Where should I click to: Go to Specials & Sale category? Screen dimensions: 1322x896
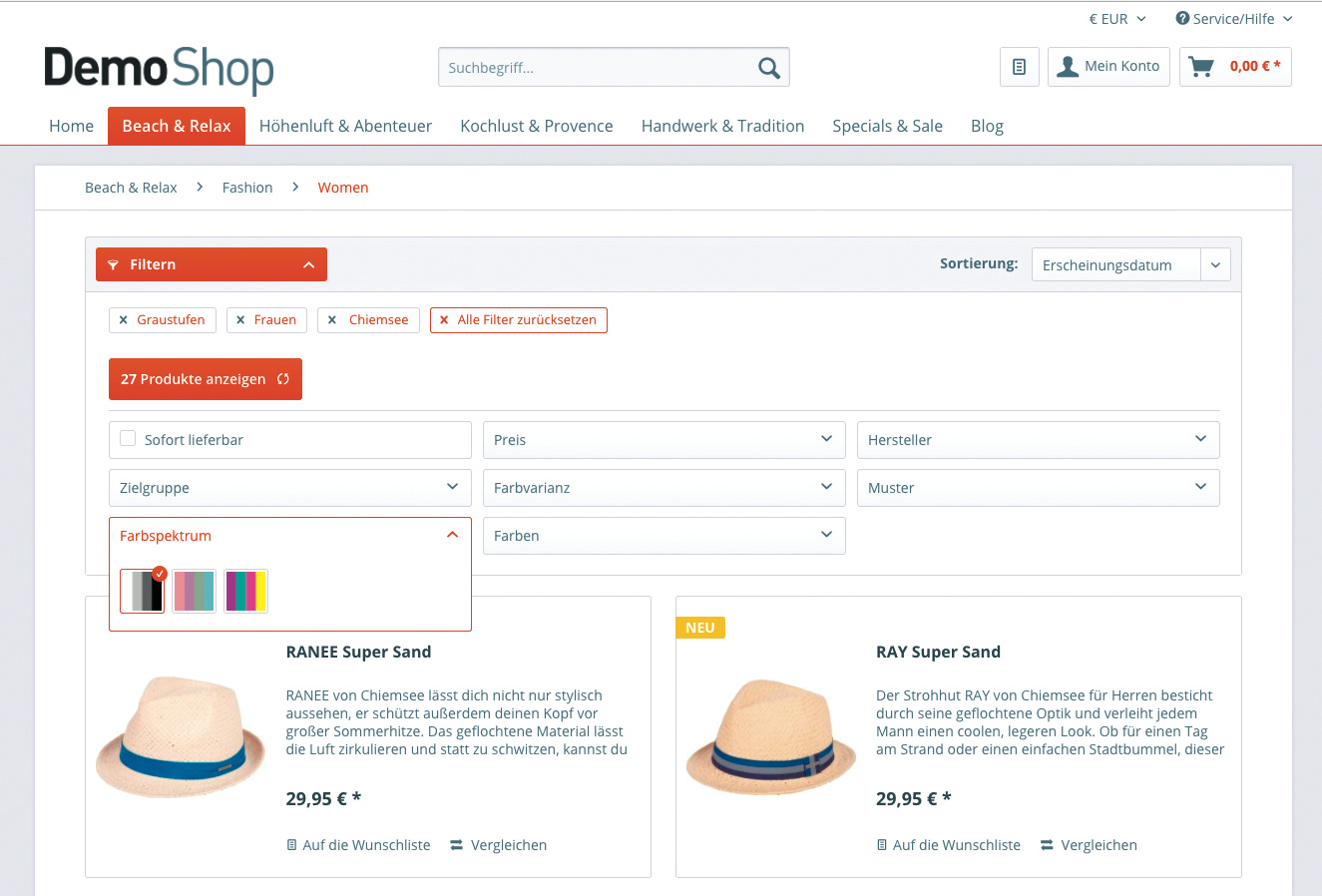887,127
